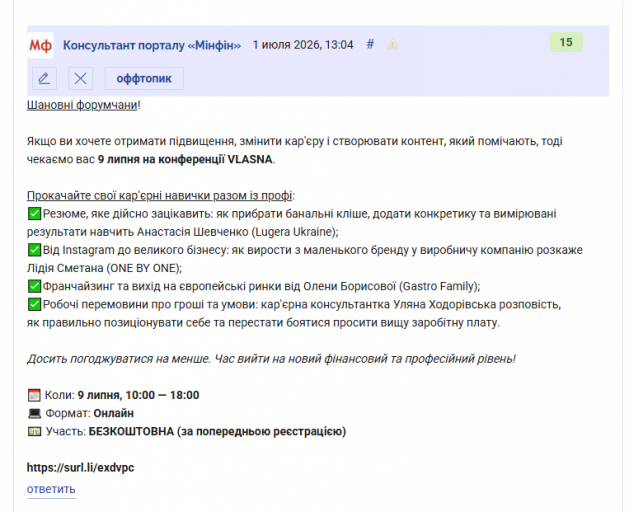Click the text 9 липня, 10:00 — 18:00

[138, 395]
